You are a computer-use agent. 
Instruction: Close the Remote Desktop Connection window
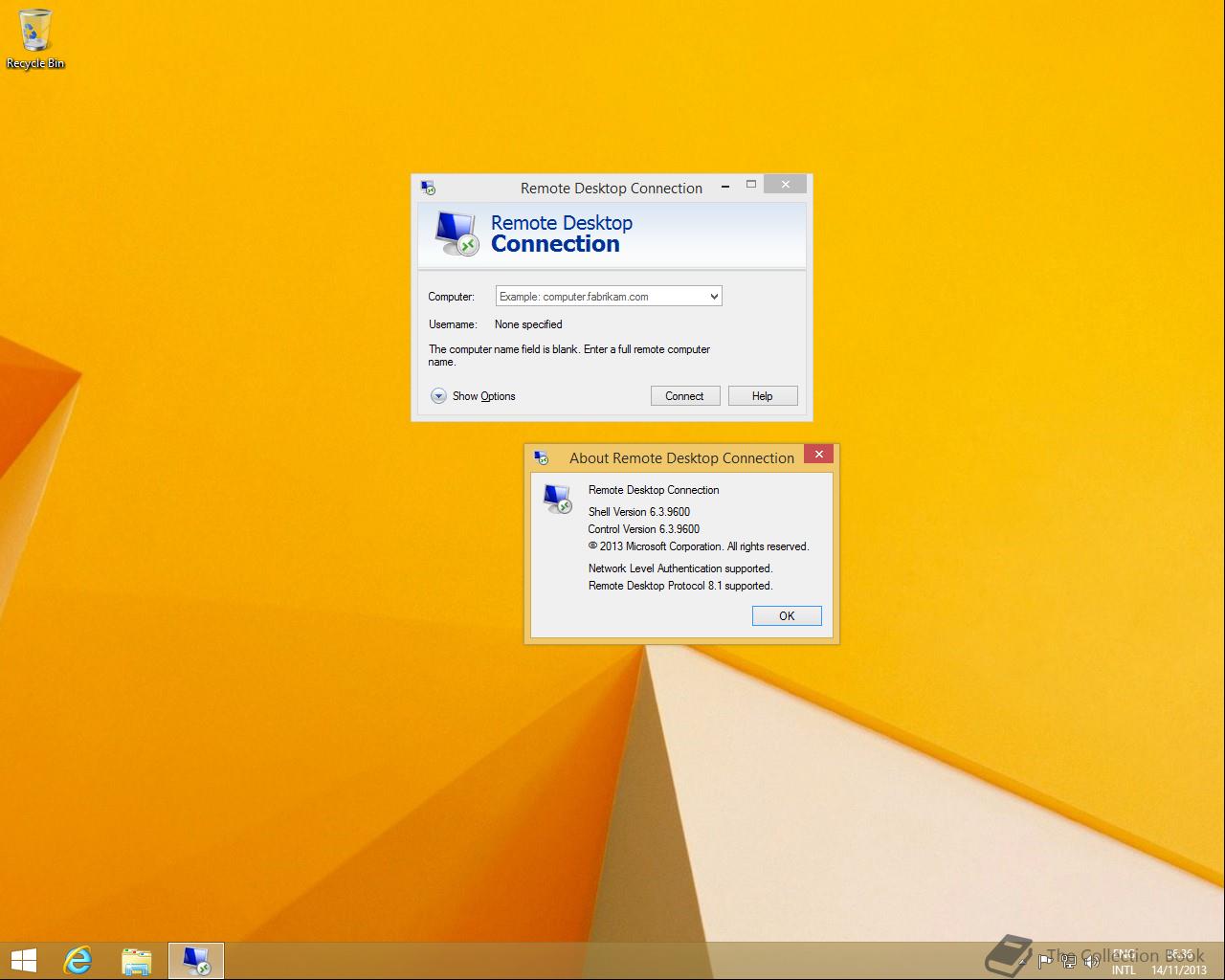click(x=786, y=185)
